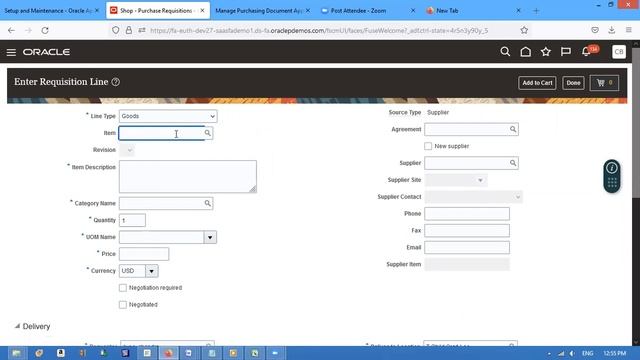Open the search magnifier in Oracle header
This screenshot has height=360, width=640.
pyautogui.click(x=505, y=51)
